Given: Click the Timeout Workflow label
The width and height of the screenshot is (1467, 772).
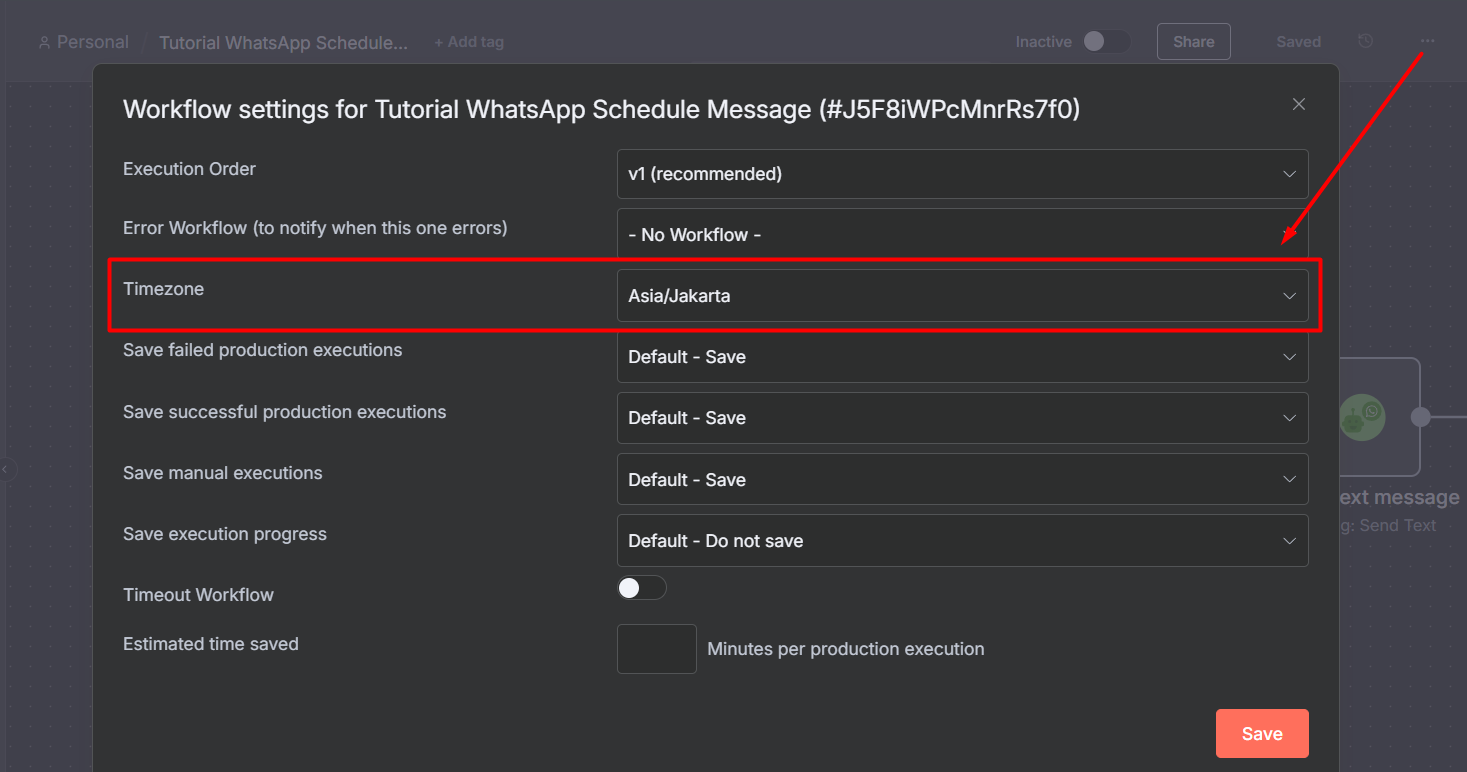Looking at the screenshot, I should coord(198,595).
